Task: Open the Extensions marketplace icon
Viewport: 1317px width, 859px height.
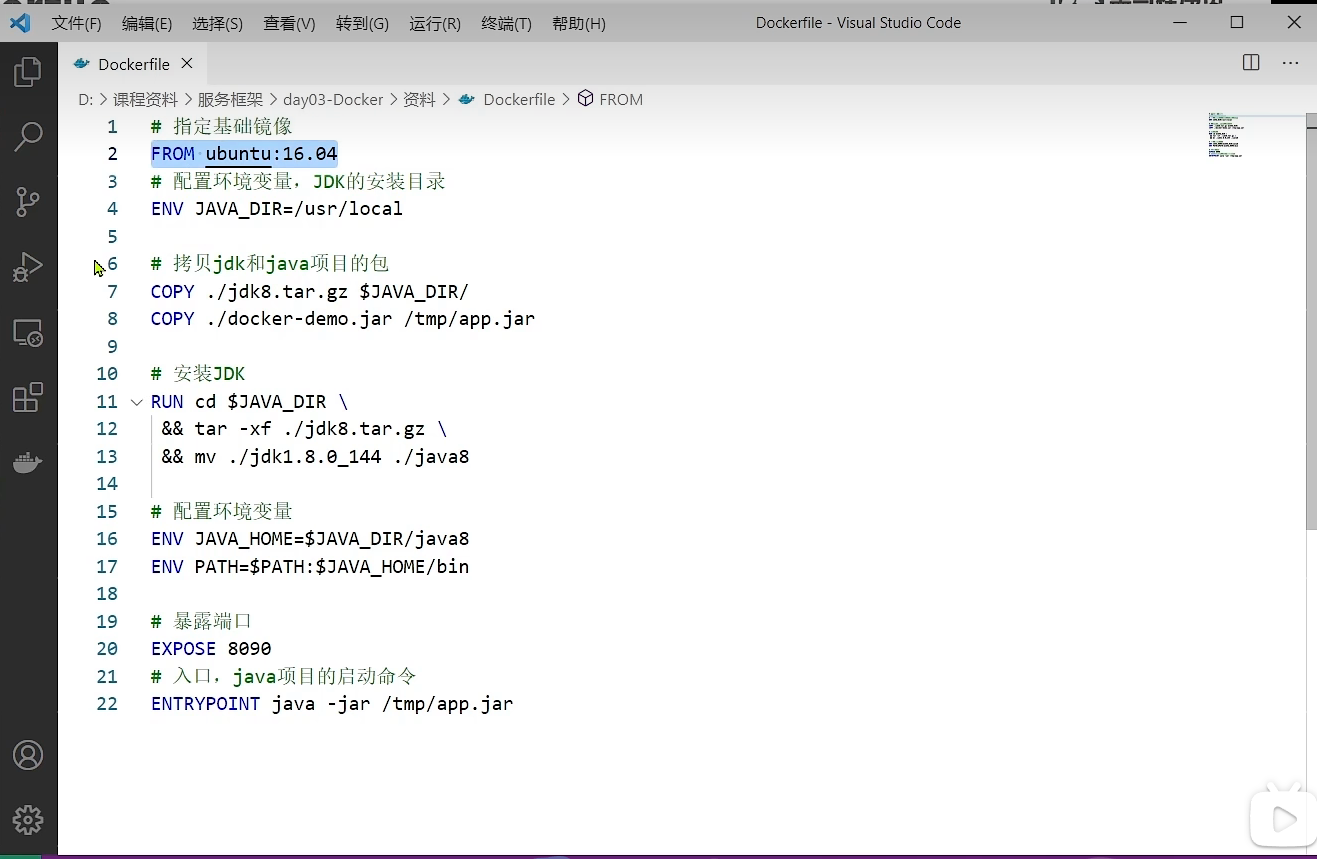Action: point(29,397)
